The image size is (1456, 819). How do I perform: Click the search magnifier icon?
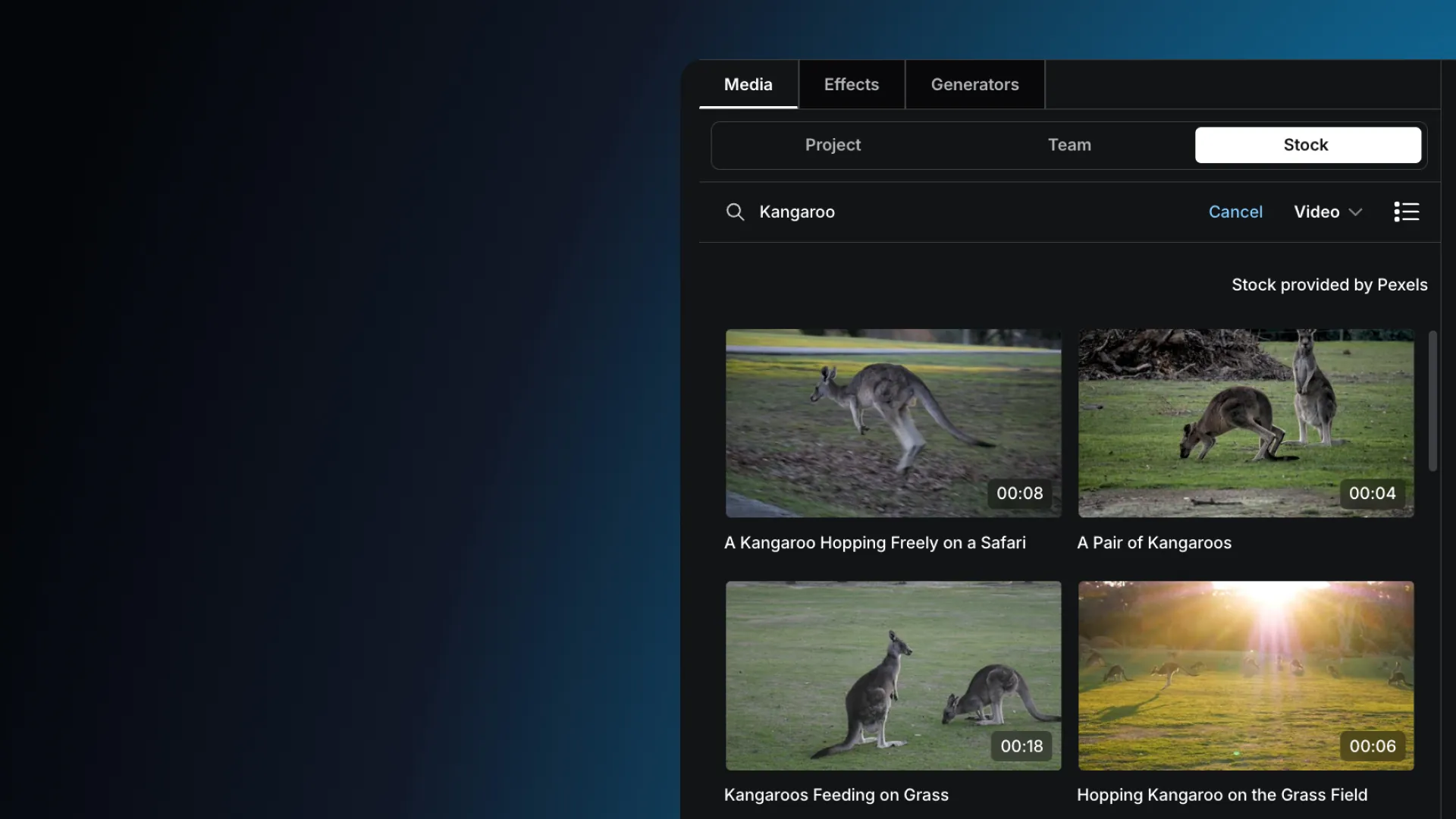point(734,212)
